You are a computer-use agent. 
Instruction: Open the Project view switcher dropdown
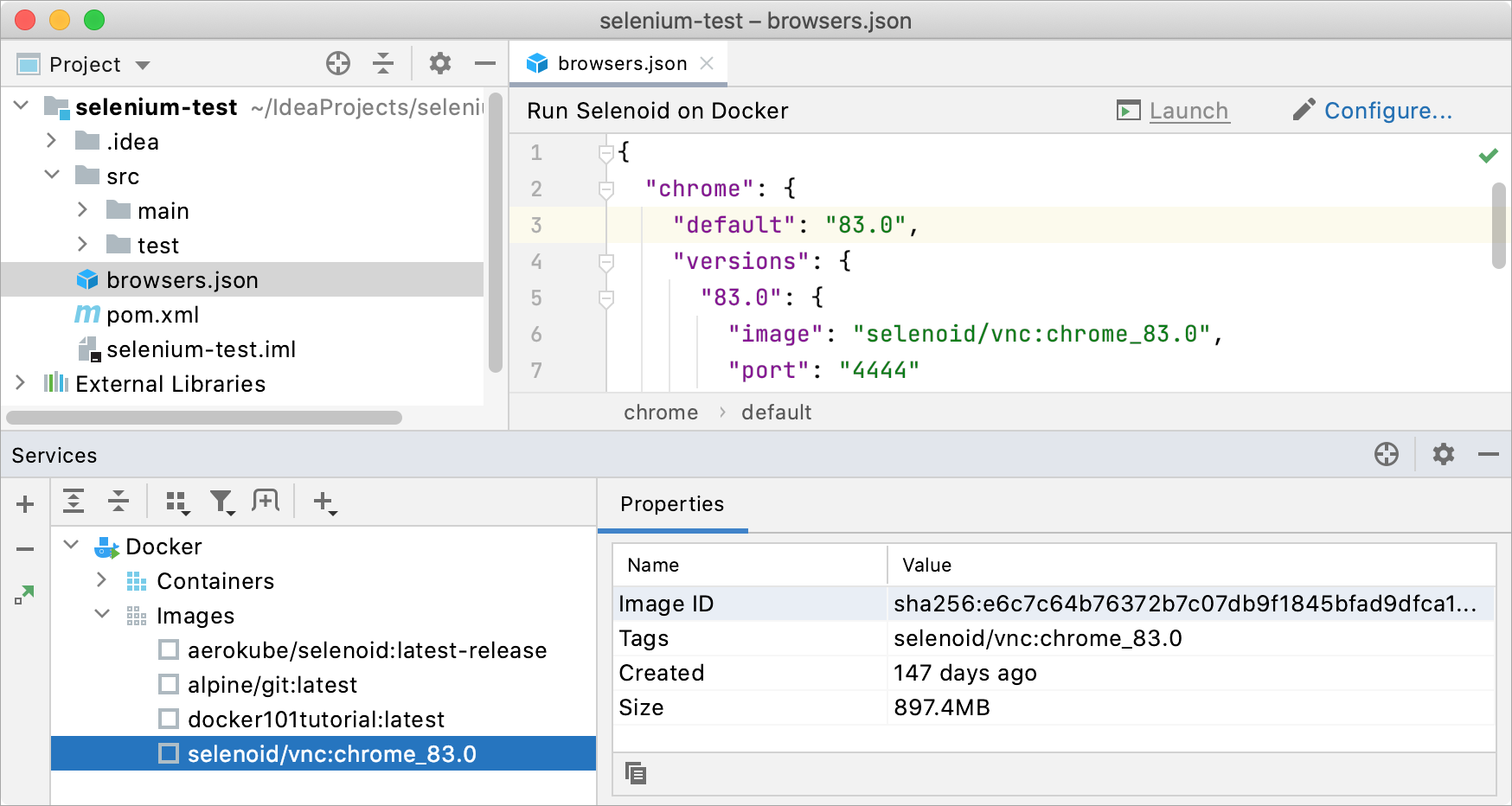[x=143, y=64]
